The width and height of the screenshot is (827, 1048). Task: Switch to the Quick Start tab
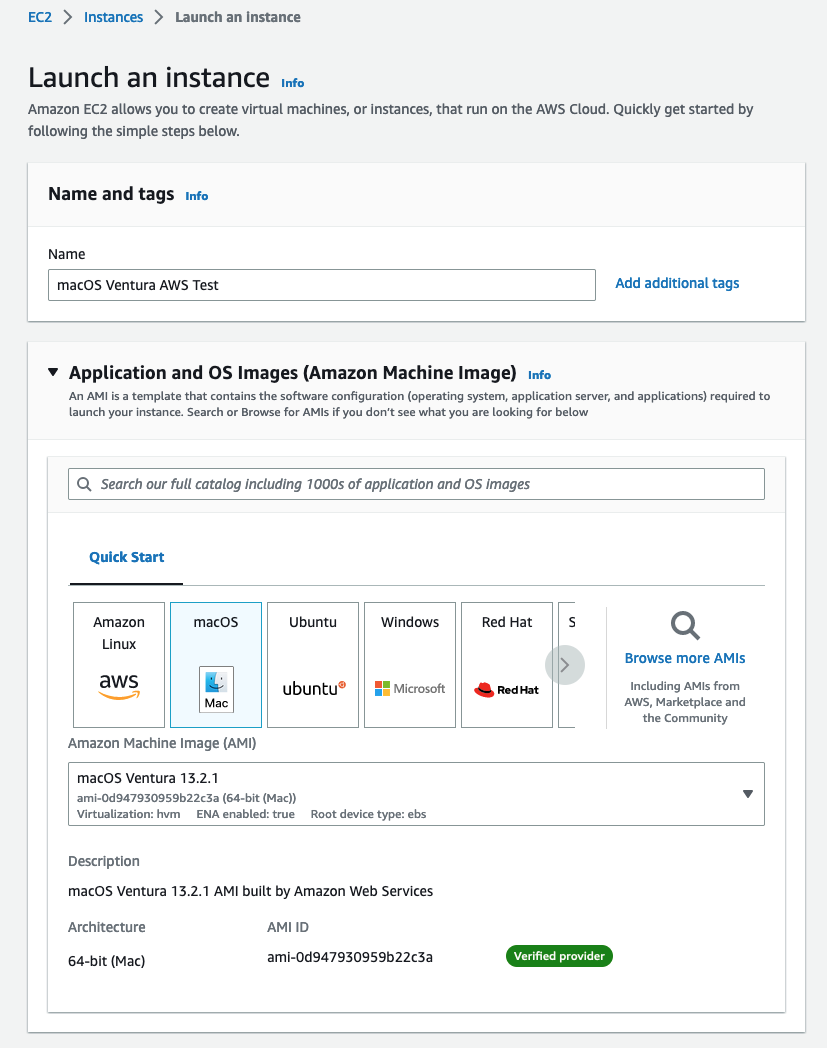click(x=127, y=557)
